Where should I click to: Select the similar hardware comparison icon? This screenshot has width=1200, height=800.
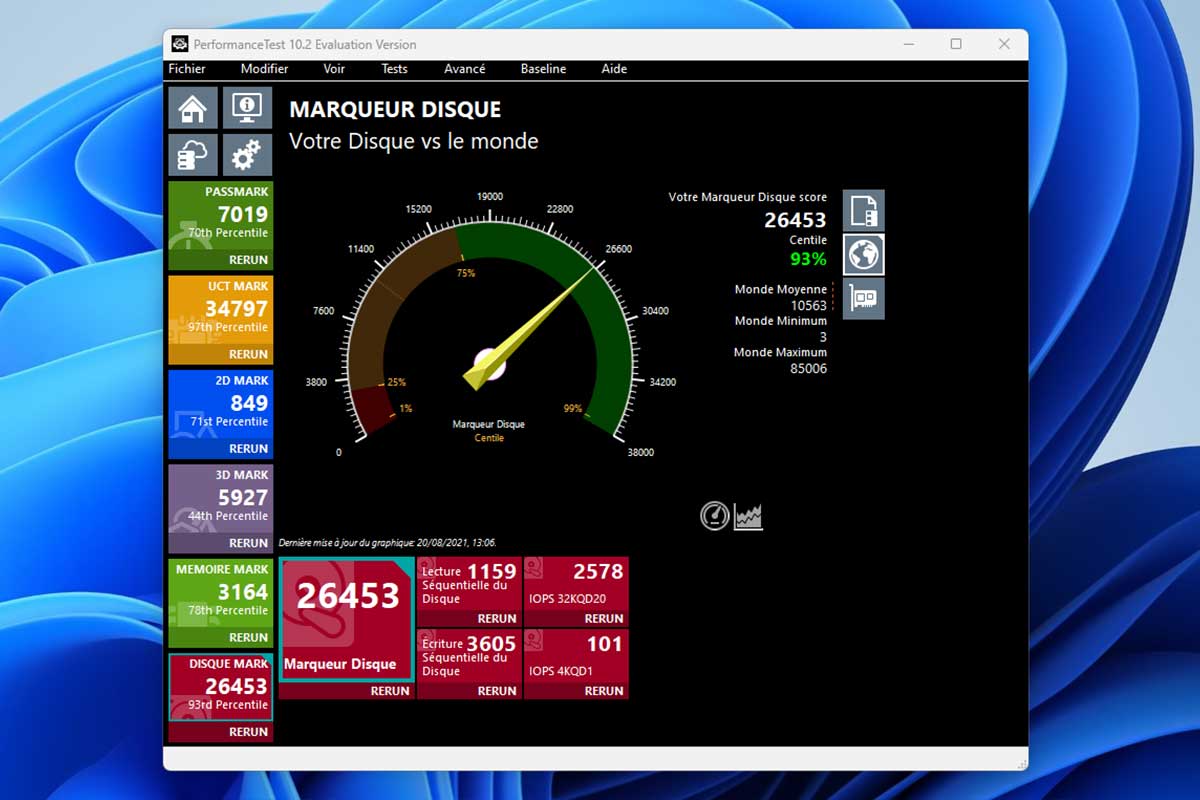click(x=864, y=299)
